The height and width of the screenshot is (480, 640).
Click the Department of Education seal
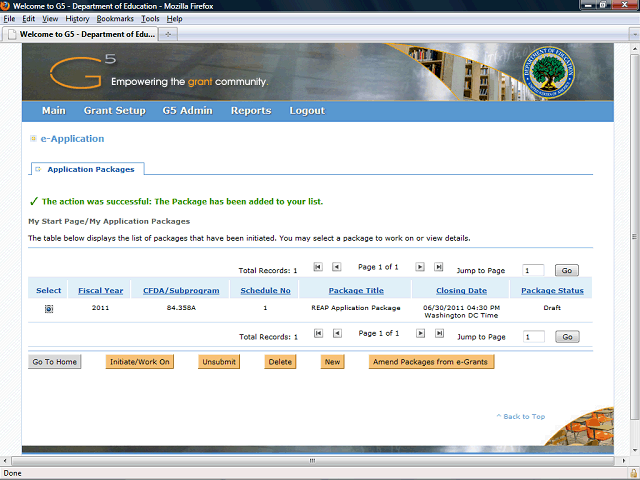tap(549, 72)
